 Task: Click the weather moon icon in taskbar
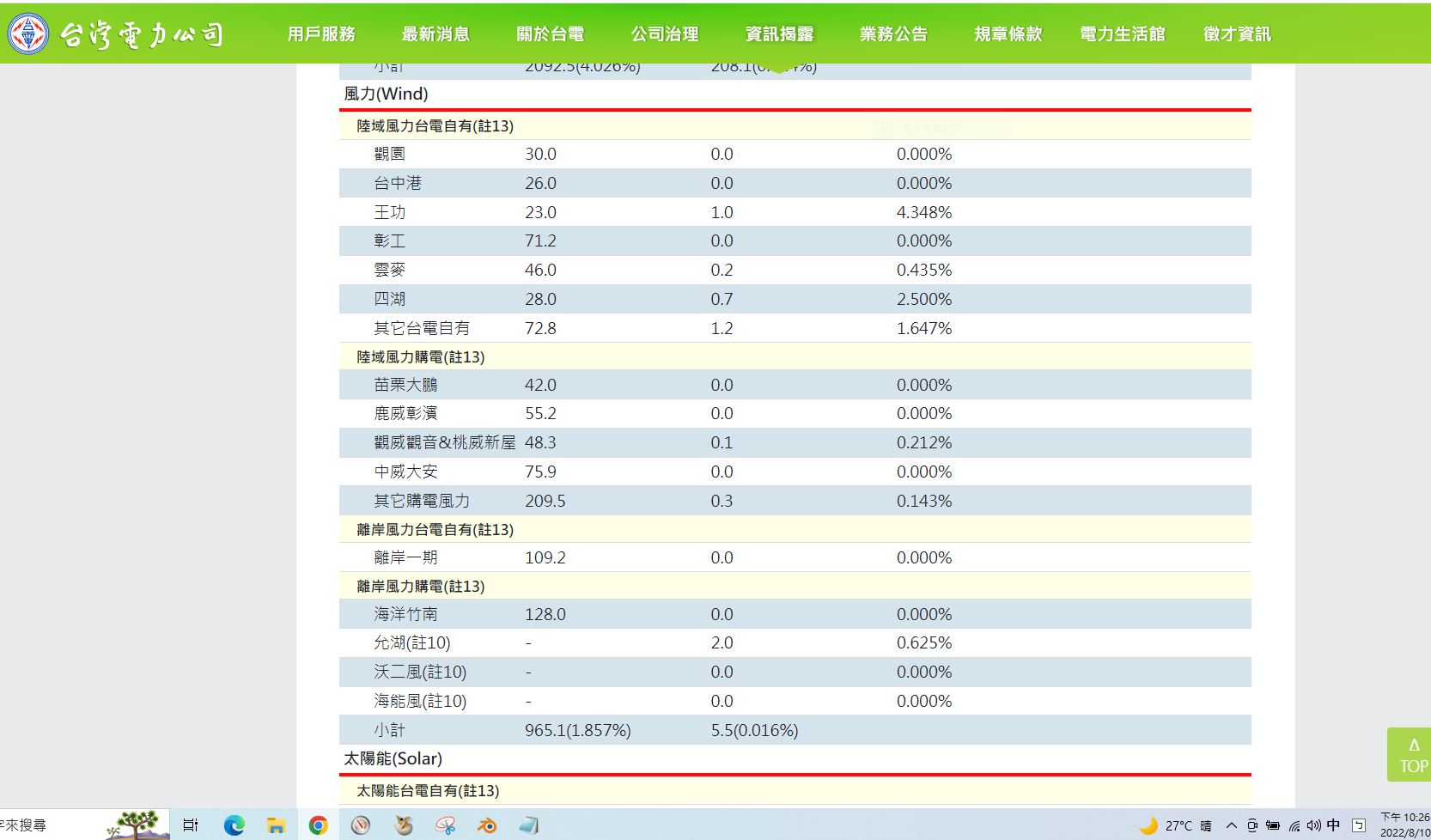[1148, 825]
